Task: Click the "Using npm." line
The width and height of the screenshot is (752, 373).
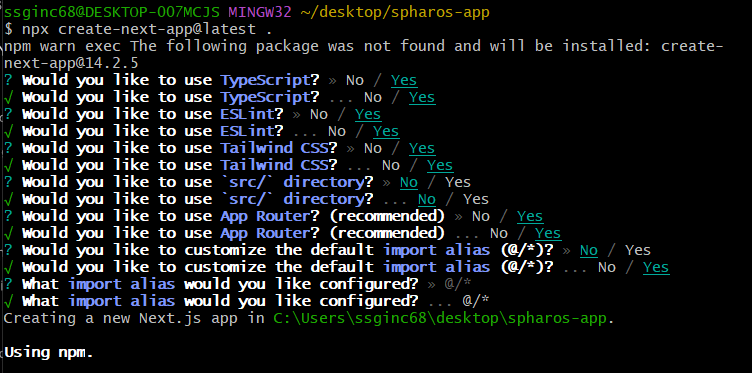Action: pos(48,353)
